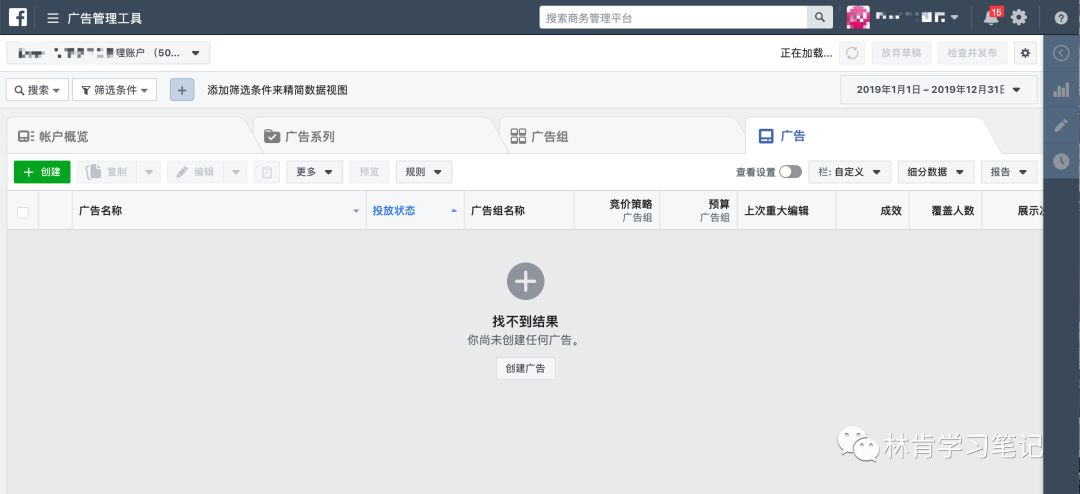Sort by the 广告名称 column header
Screen dimensions: 1080x494
219,211
